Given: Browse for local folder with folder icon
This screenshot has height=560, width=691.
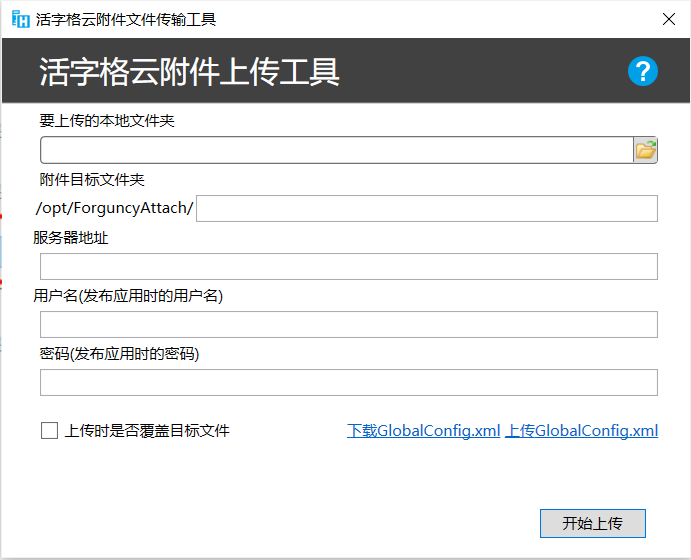Looking at the screenshot, I should click(x=645, y=150).
